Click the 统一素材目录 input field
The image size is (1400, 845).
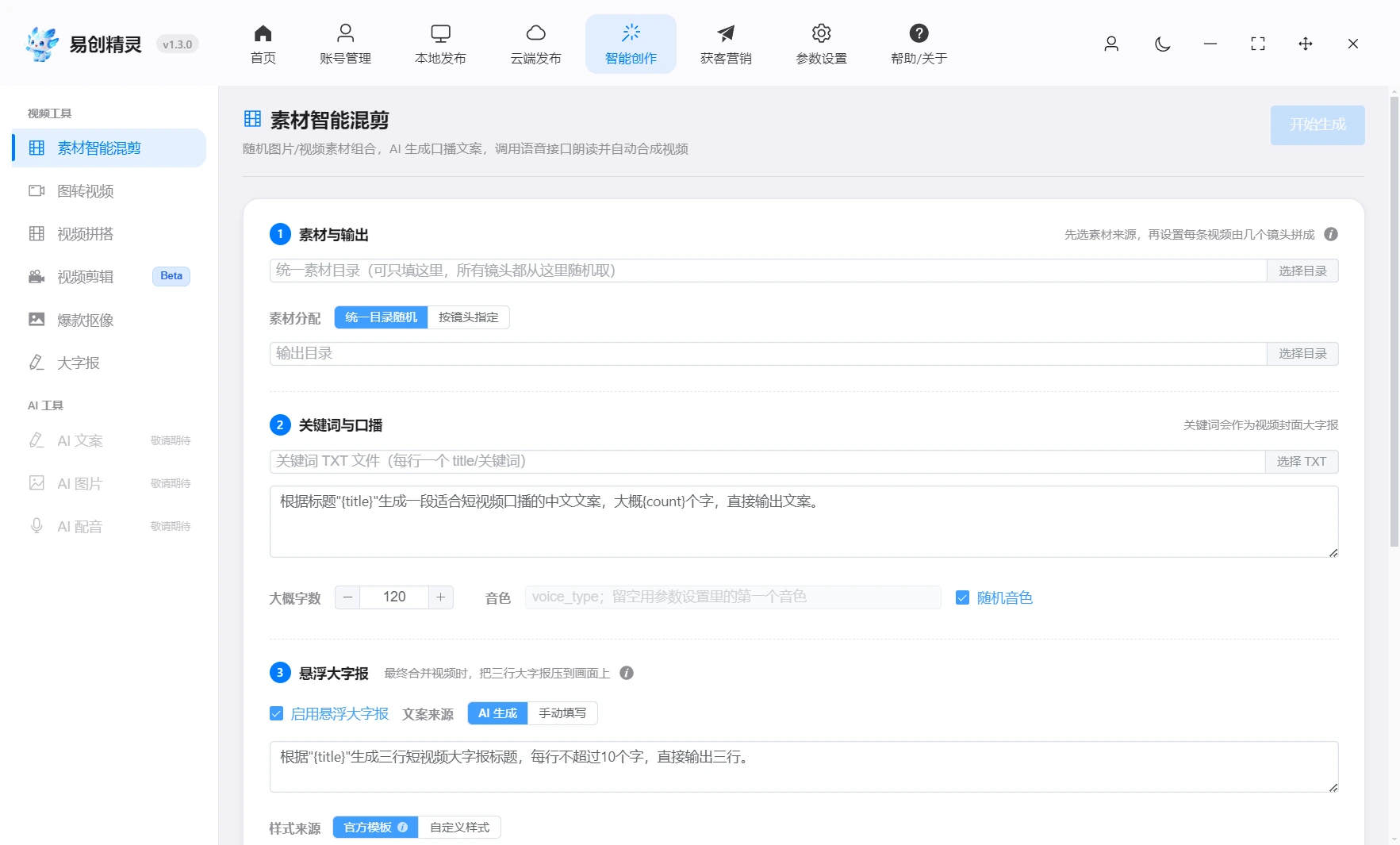pos(768,271)
